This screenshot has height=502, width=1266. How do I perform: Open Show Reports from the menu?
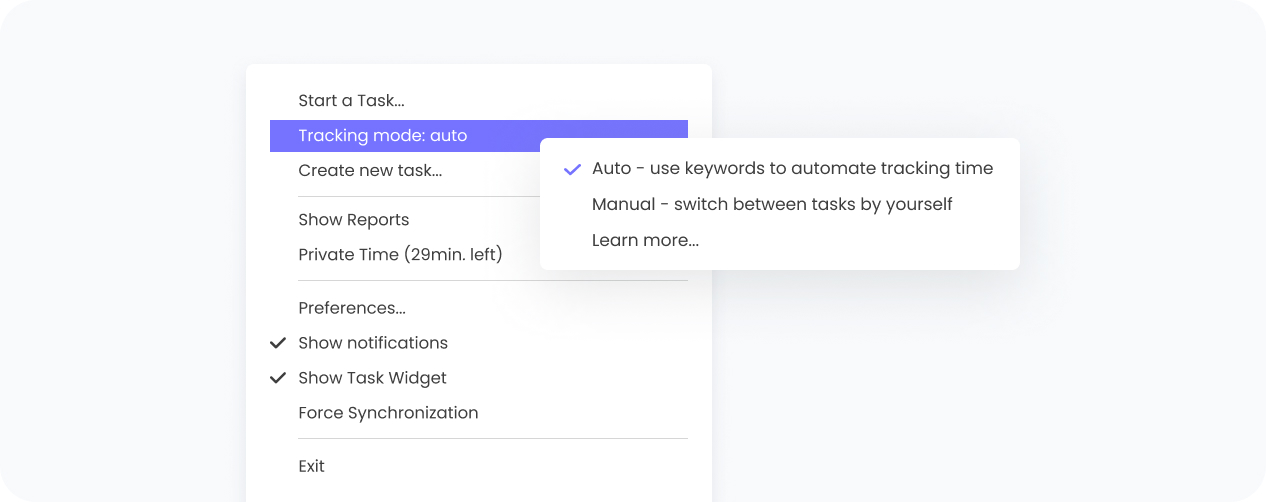(353, 219)
